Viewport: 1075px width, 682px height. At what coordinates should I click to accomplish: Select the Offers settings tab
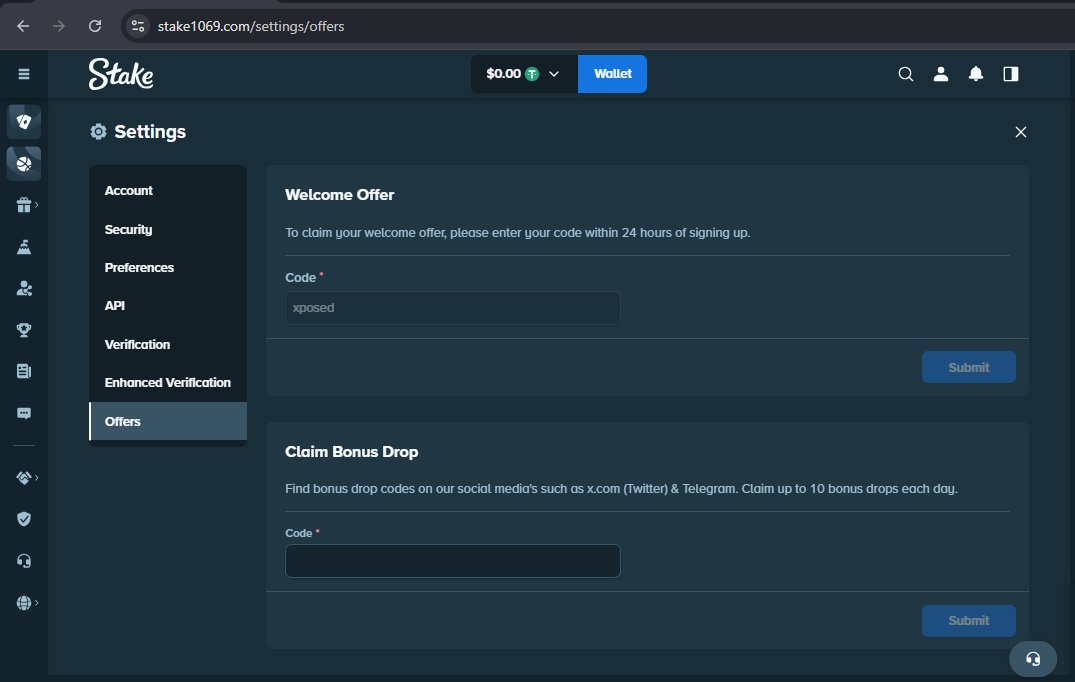pos(168,422)
